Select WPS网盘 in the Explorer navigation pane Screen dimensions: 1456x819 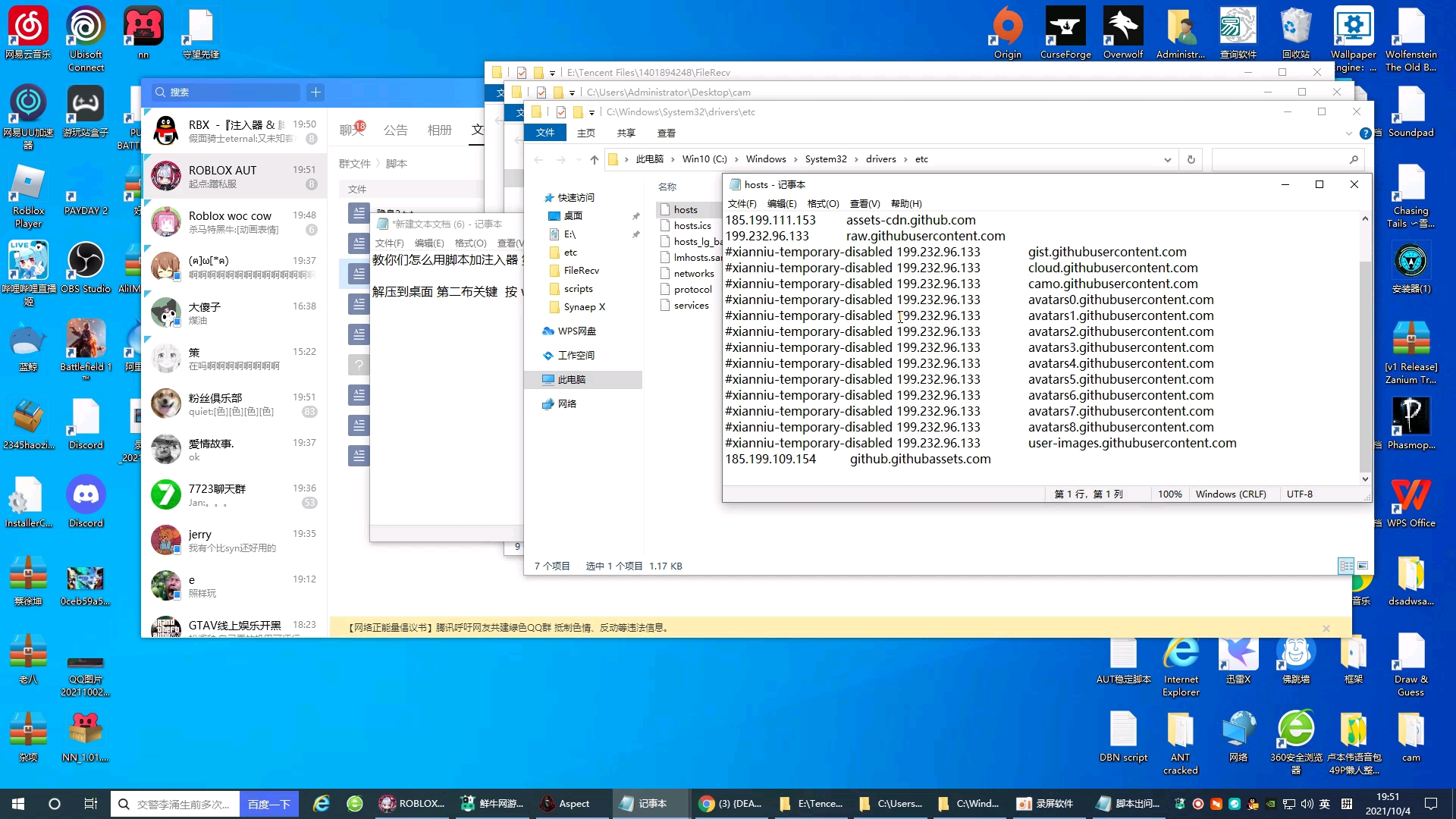pos(576,331)
